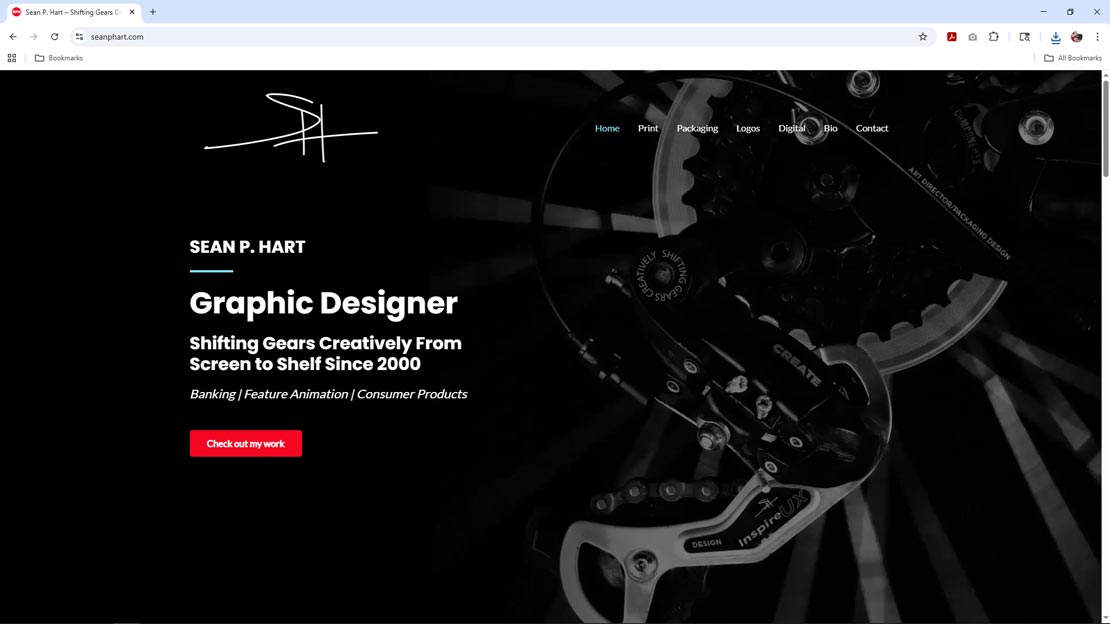Open the Adobe Acrobat extension icon

(952, 37)
